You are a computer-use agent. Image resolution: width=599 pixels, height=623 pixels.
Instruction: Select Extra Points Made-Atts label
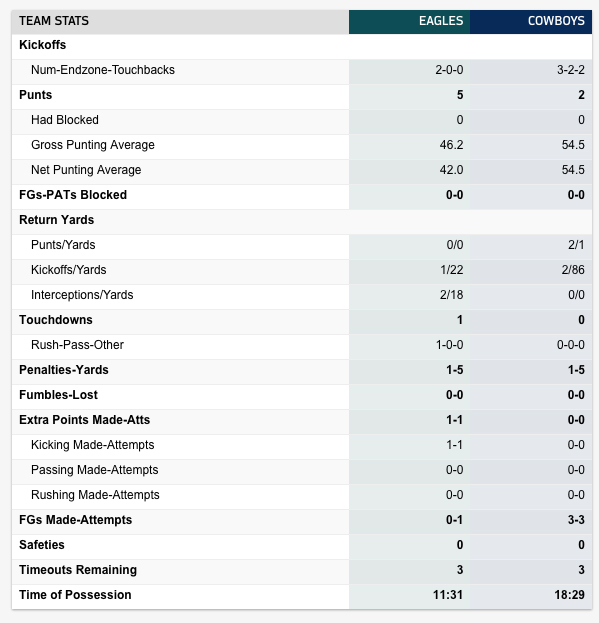(85, 420)
